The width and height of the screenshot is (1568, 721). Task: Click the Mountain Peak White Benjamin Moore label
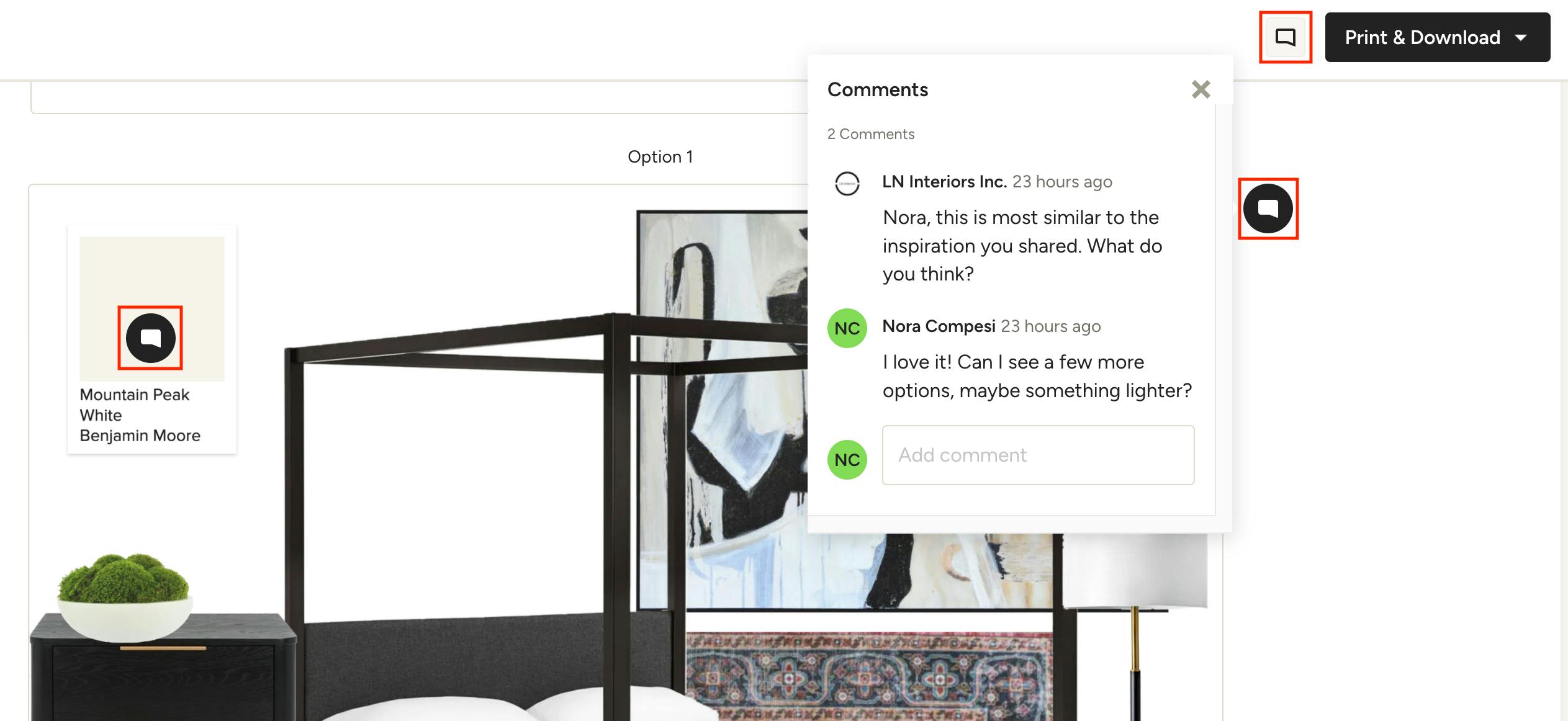[140, 415]
